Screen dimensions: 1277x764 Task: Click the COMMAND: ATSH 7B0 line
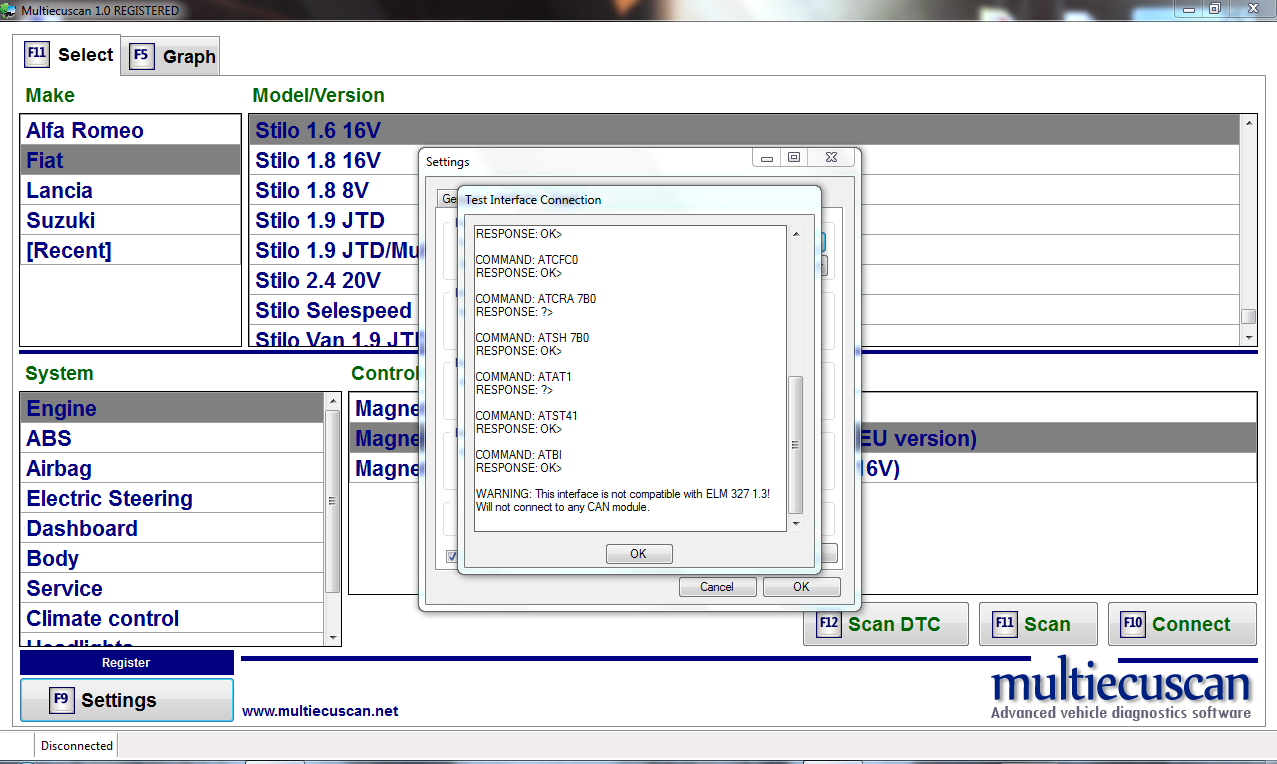[532, 338]
